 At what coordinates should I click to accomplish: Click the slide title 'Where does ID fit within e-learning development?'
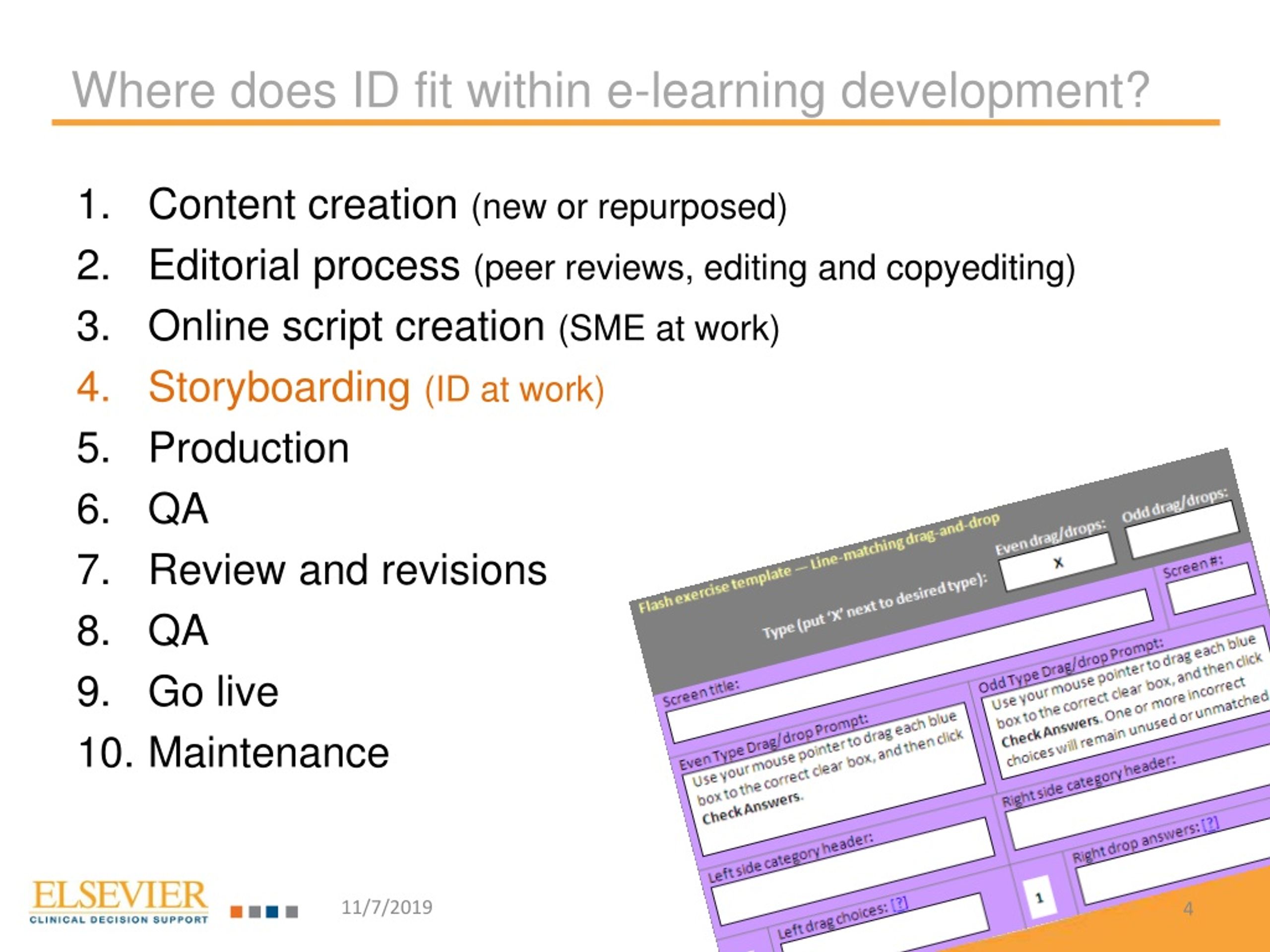click(x=611, y=91)
